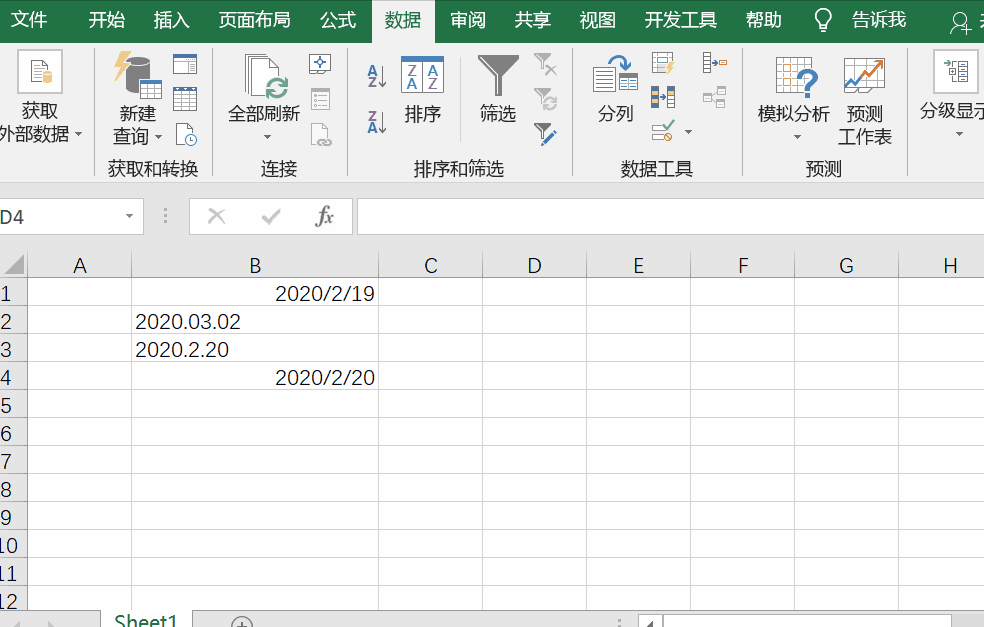Click the Sort A to Z ascending icon
984x627 pixels.
click(x=377, y=76)
